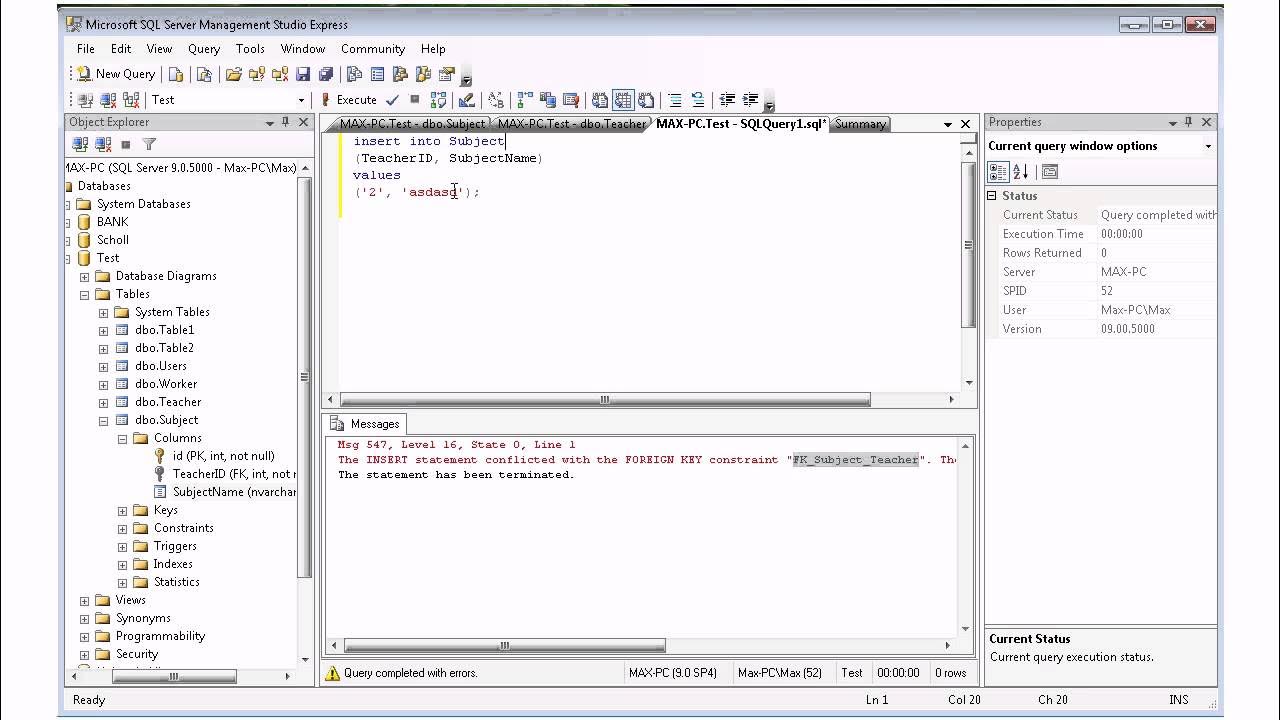Image resolution: width=1280 pixels, height=720 pixels.
Task: Click Include Actual Execution Plan icon
Action: (524, 100)
